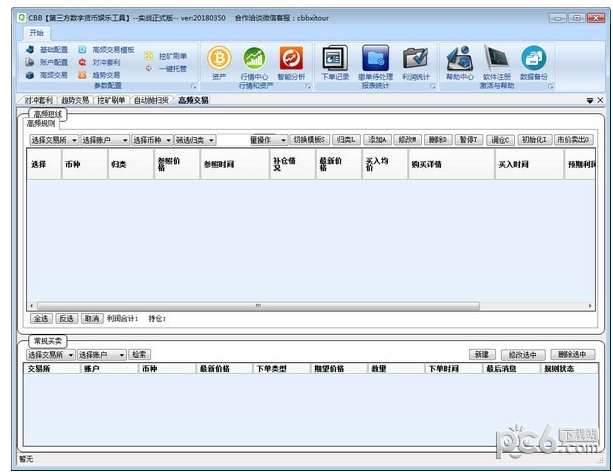
Task: Open 选择账户 dropdown in 常规买卖 section
Action: pyautogui.click(x=102, y=355)
